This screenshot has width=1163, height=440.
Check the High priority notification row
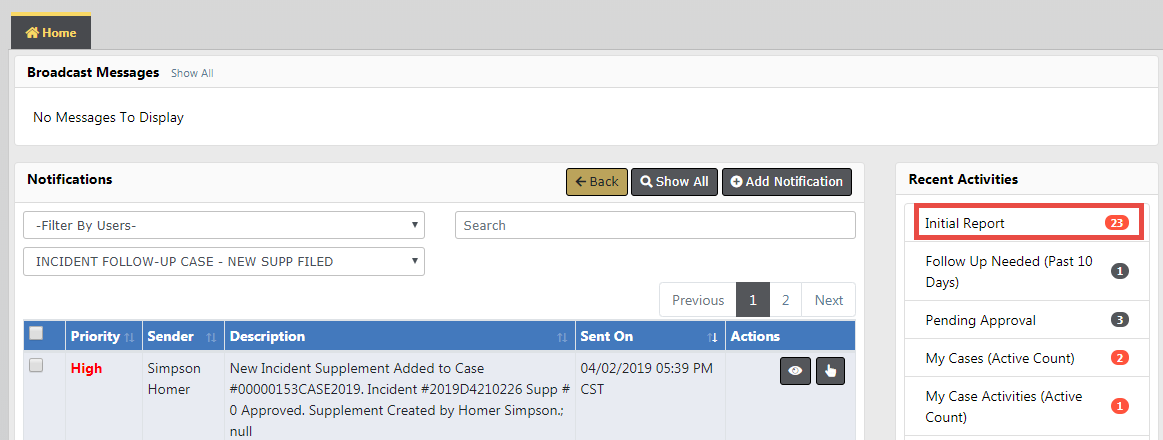[37, 366]
